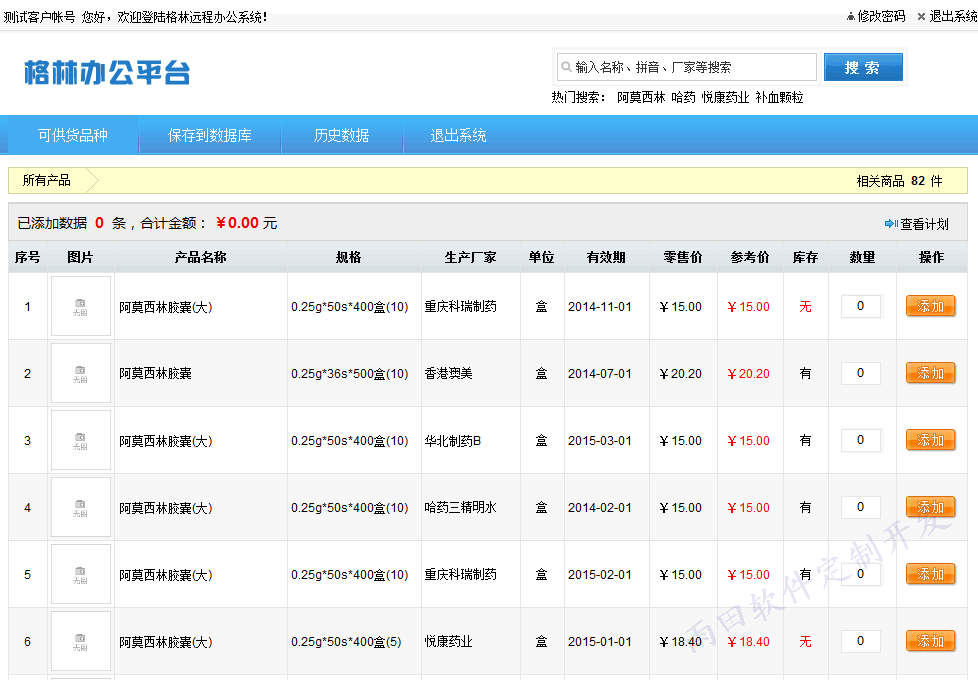Click spec 0.25g*36s*500盒(10)

[x=349, y=374]
